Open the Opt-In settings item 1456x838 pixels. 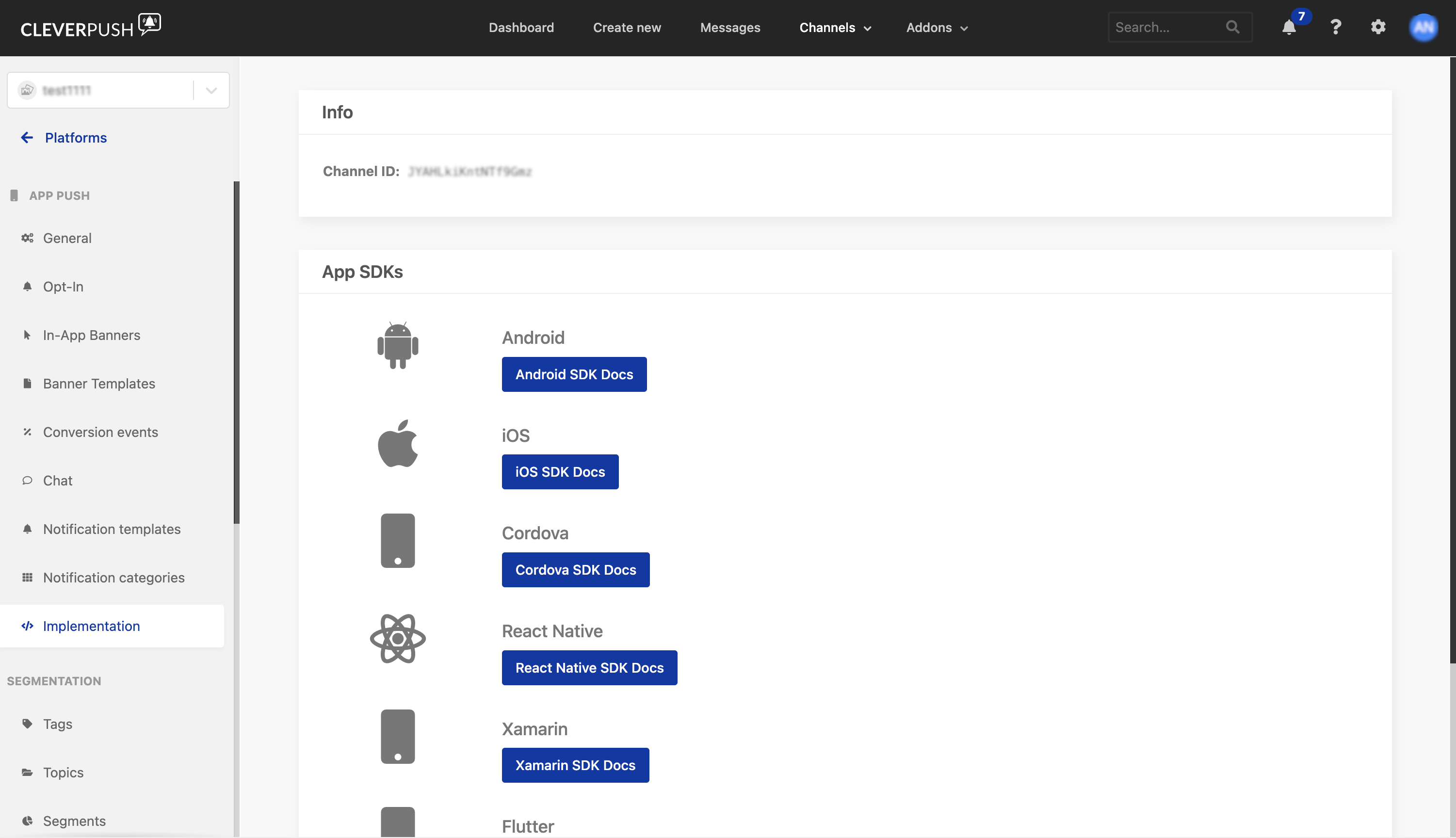coord(112,287)
